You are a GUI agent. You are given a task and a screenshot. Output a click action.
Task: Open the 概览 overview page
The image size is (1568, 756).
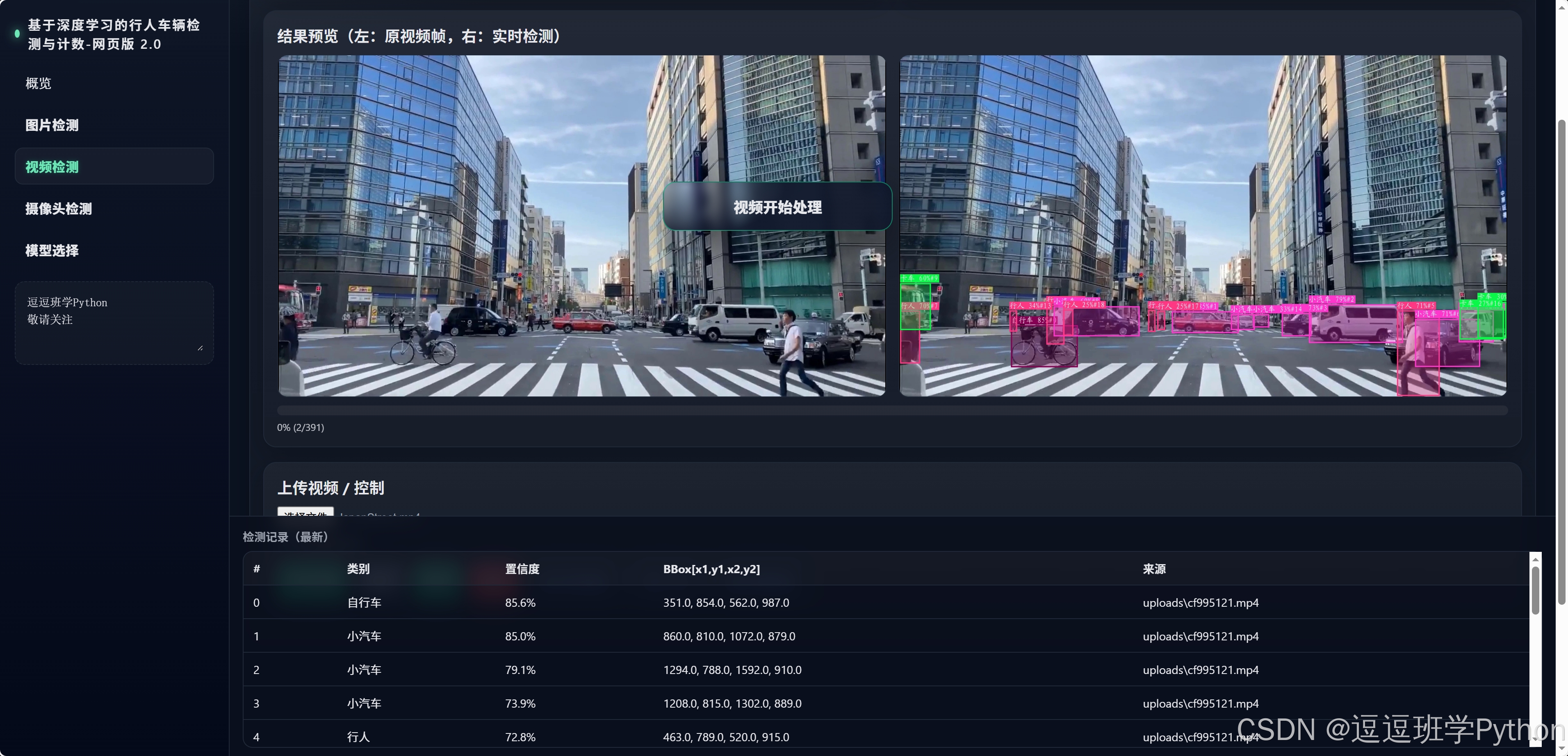point(39,83)
